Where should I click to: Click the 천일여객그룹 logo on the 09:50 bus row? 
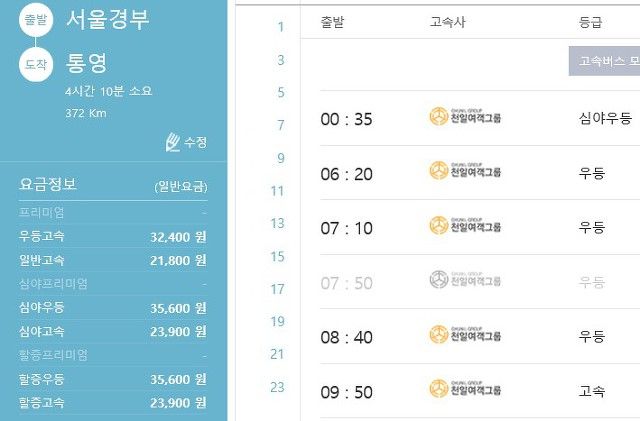(x=465, y=388)
